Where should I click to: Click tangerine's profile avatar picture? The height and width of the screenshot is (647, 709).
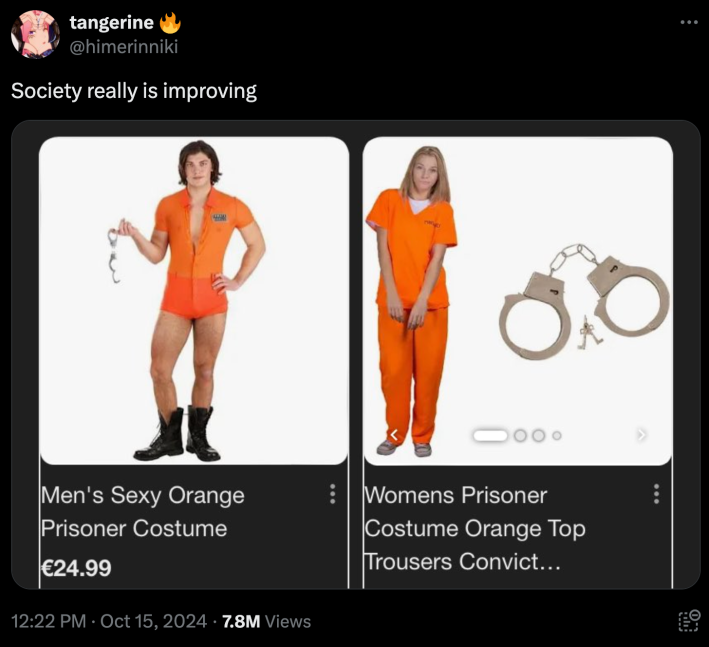(35, 35)
